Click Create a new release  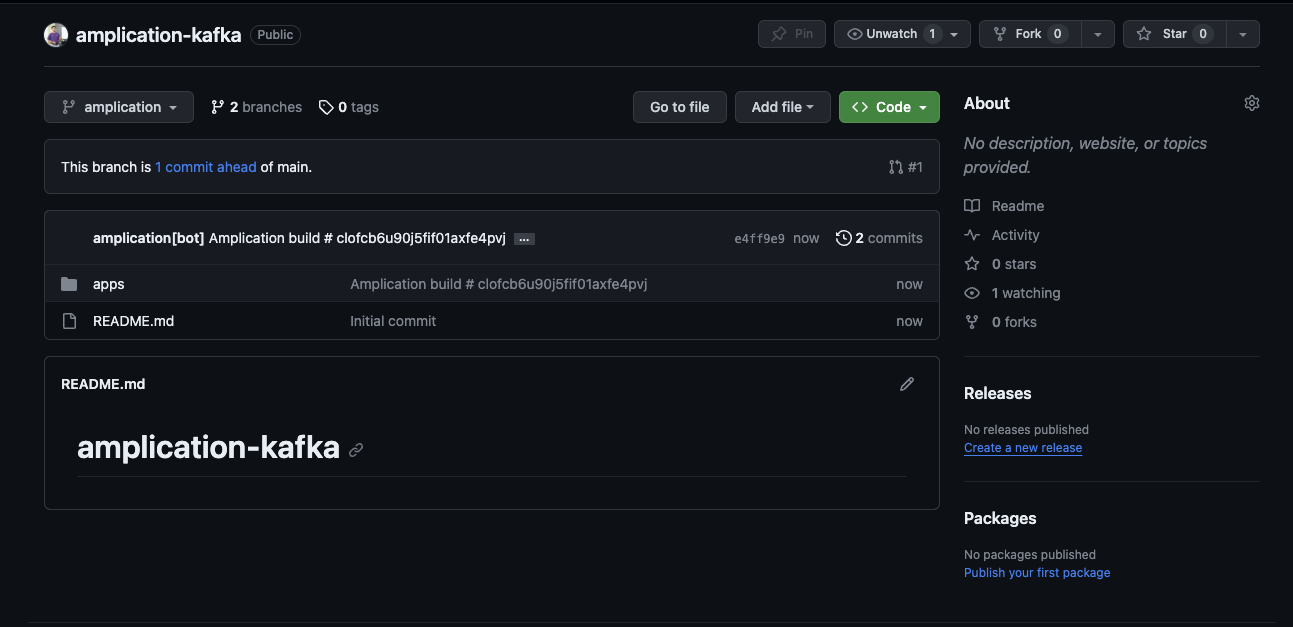pos(1023,448)
